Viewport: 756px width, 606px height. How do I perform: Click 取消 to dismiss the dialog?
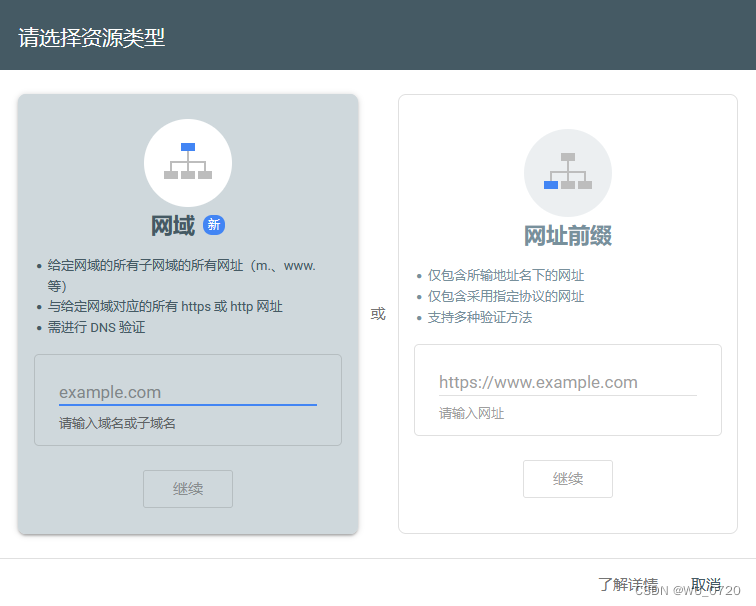click(706, 584)
